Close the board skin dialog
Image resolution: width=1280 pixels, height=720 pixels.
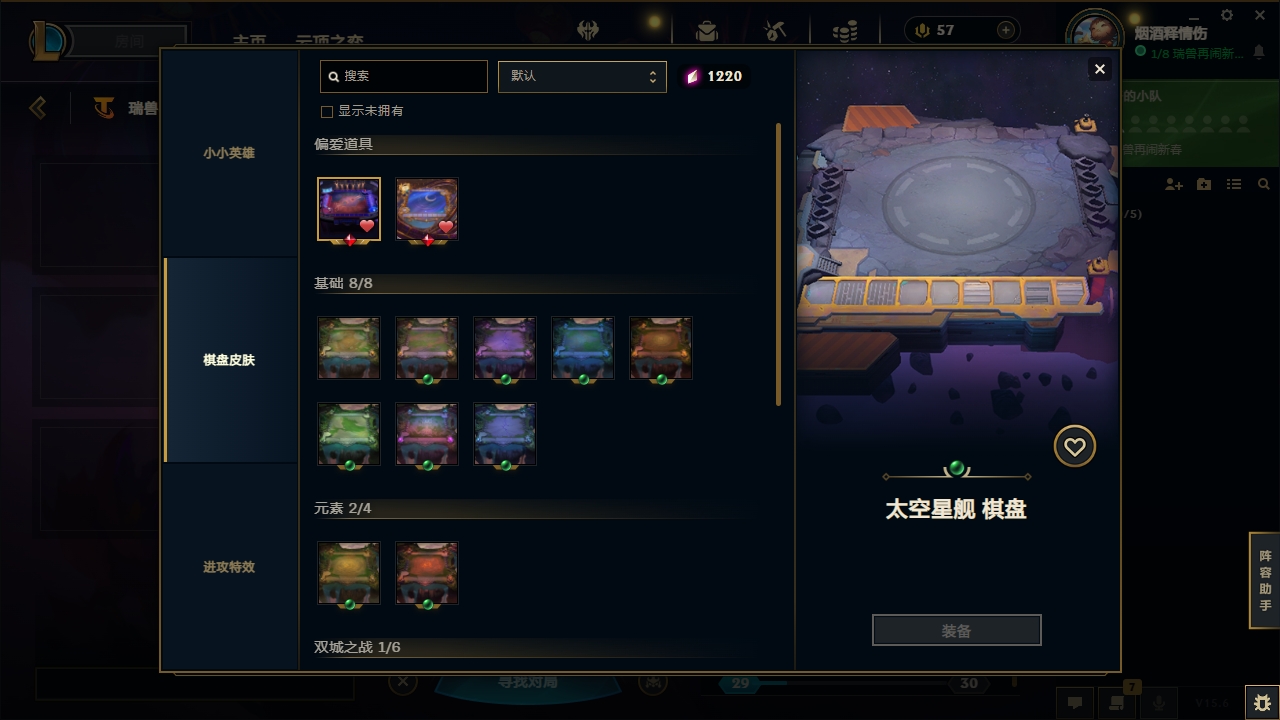(1100, 69)
